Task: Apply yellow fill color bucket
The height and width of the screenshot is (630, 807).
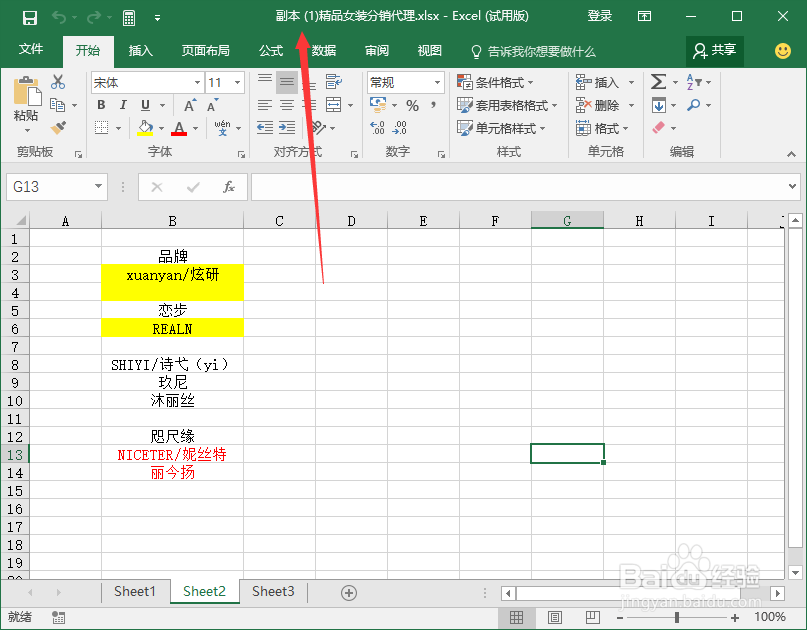Action: [x=146, y=128]
